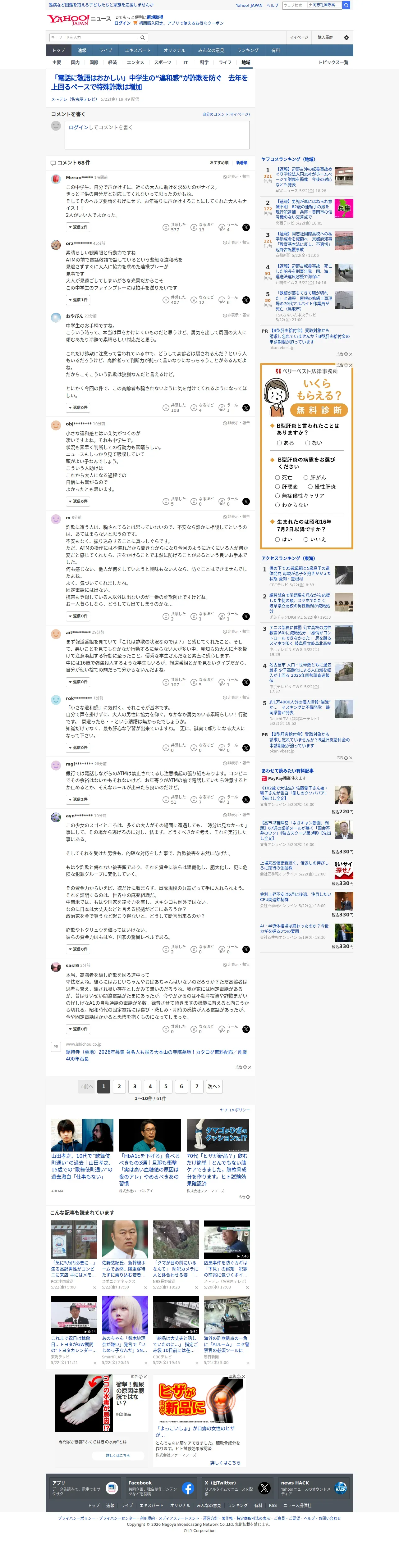Switch to スポーツ category tab
The height and width of the screenshot is (1568, 399).
point(163,63)
